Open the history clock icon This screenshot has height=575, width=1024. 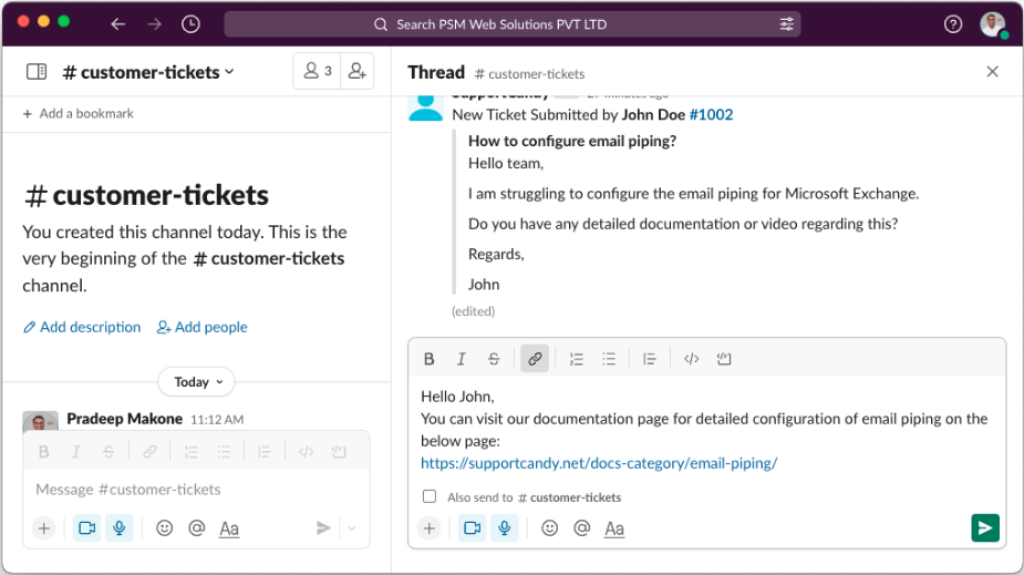pyautogui.click(x=191, y=24)
